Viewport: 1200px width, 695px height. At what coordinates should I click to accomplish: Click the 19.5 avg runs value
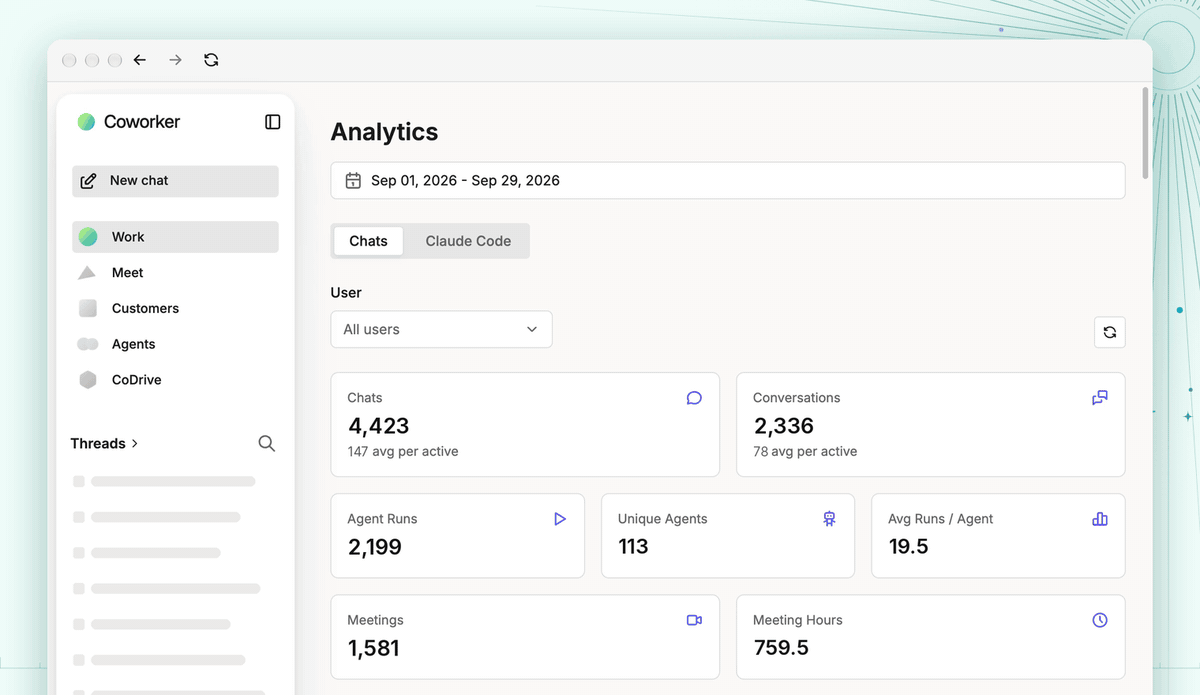point(908,547)
